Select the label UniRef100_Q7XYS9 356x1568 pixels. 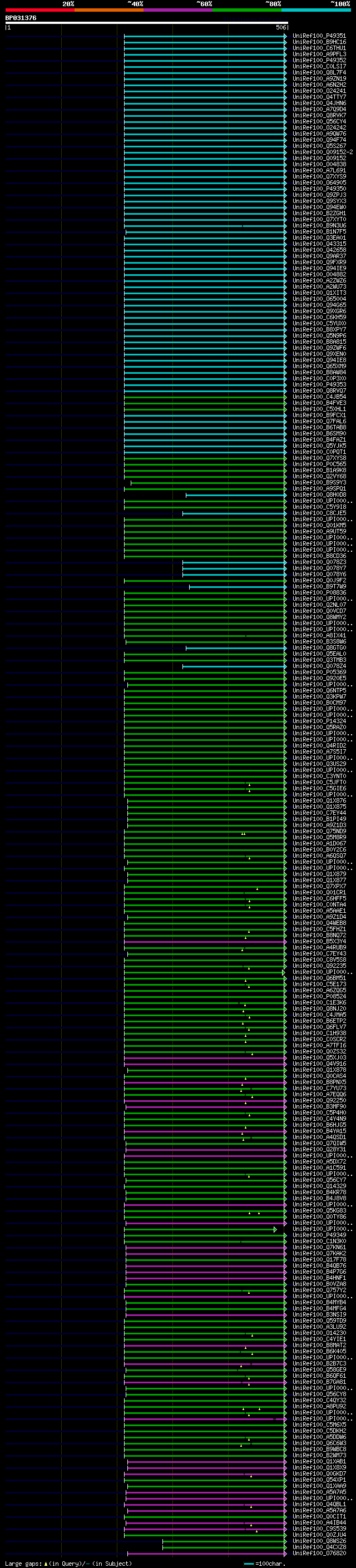(319, 176)
